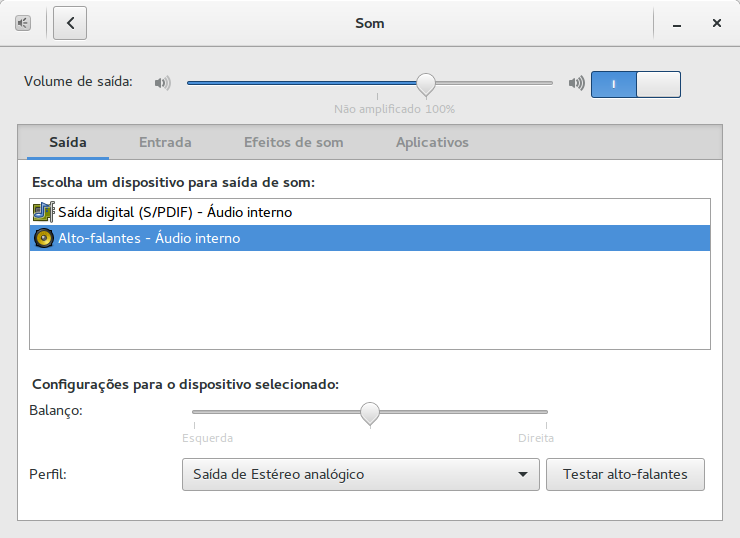This screenshot has height=538, width=740.
Task: Click the S/PDIF sound card icon
Action: [43, 212]
